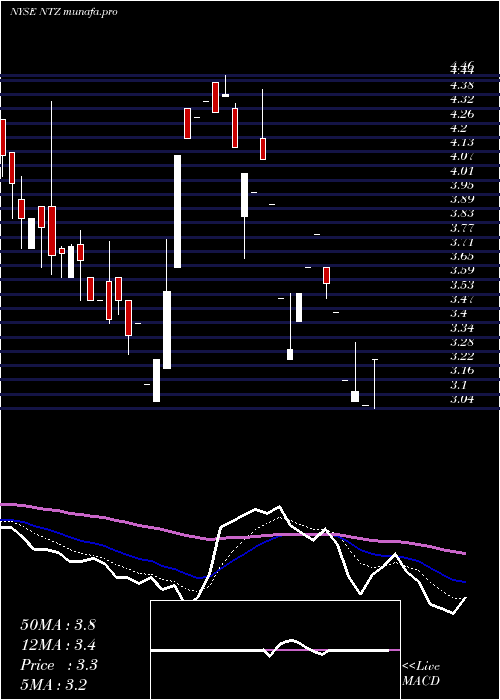Viewport: 500px width, 700px height.
Task: Click the 3.47 price axis label
Action: [x=462, y=299]
